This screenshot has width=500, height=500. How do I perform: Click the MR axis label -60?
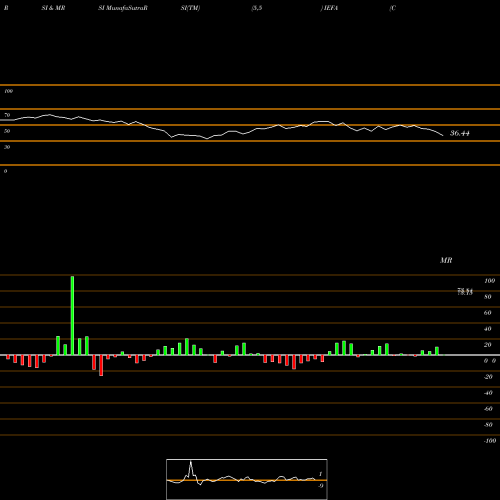[488, 409]
